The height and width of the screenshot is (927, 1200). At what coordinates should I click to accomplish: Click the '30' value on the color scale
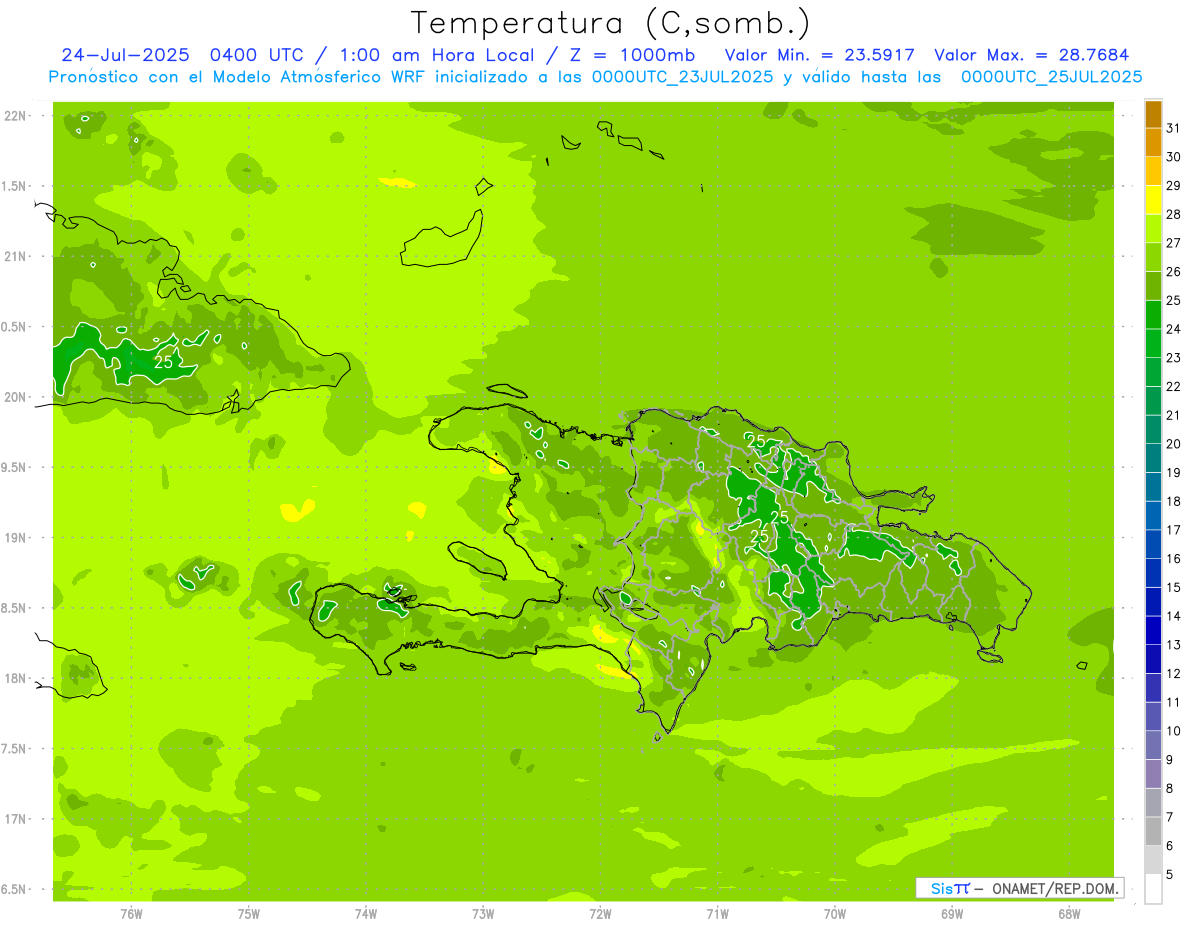(1174, 157)
